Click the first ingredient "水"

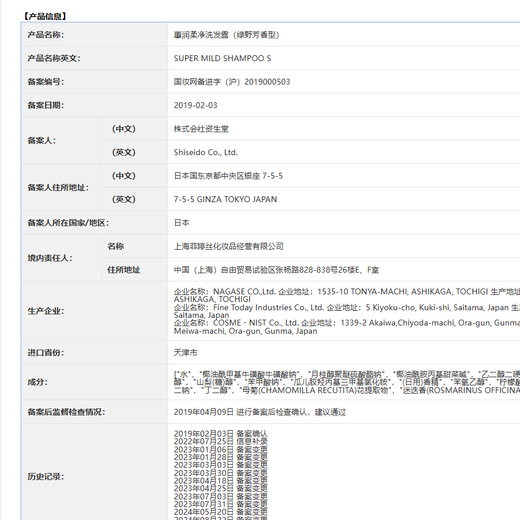pyautogui.click(x=184, y=374)
